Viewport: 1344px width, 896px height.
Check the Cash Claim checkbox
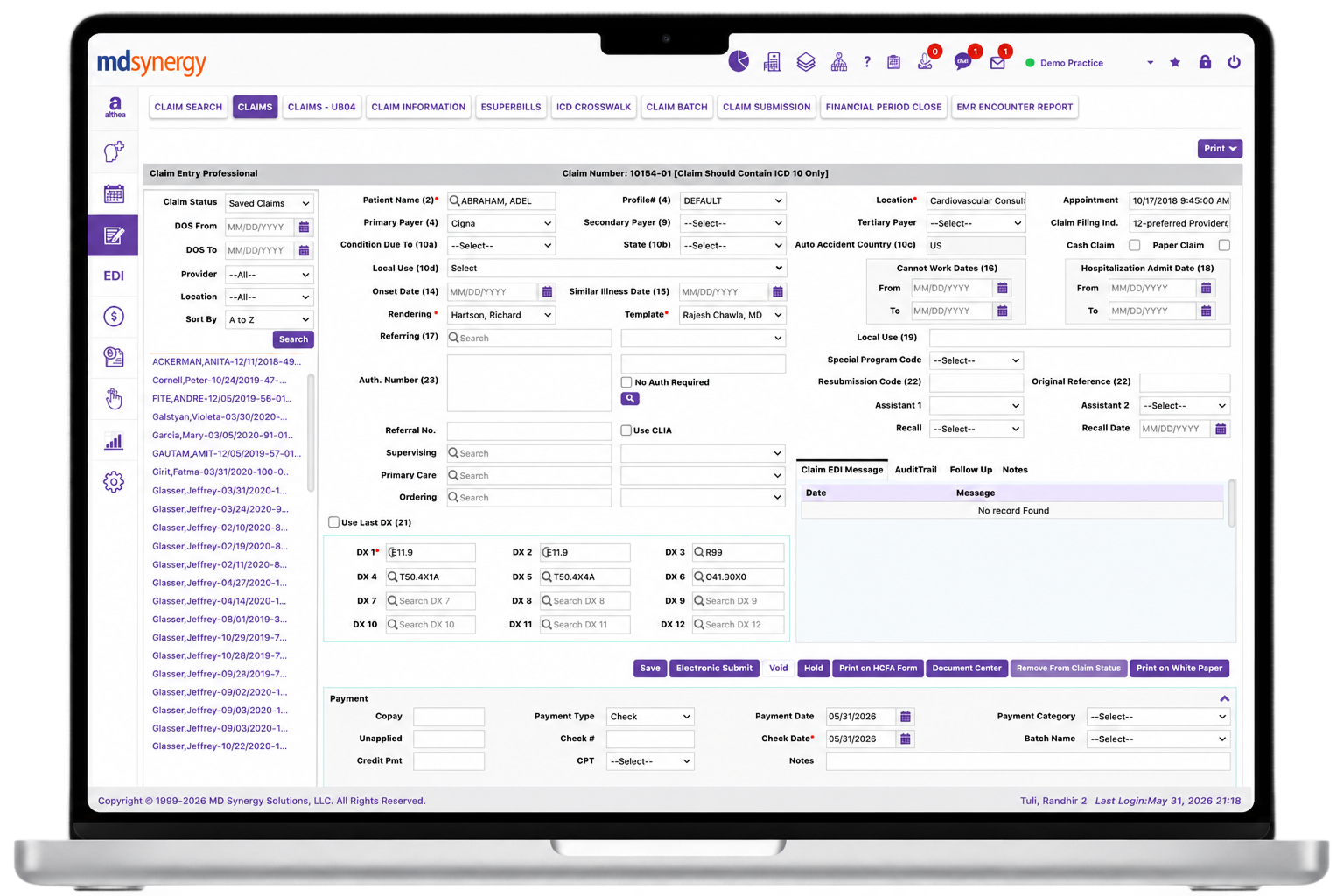(x=1135, y=246)
